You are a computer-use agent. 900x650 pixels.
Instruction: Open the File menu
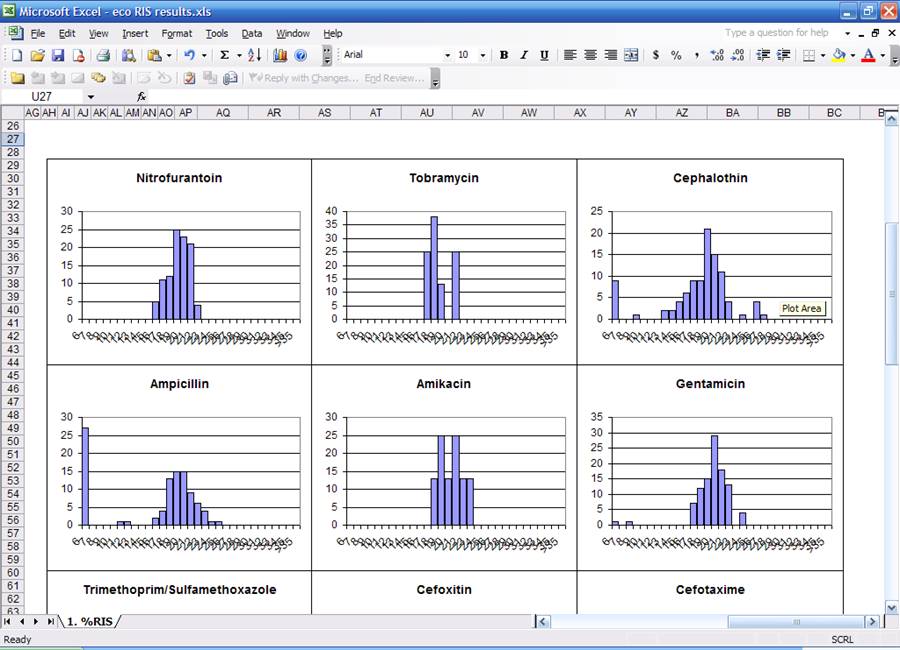38,33
